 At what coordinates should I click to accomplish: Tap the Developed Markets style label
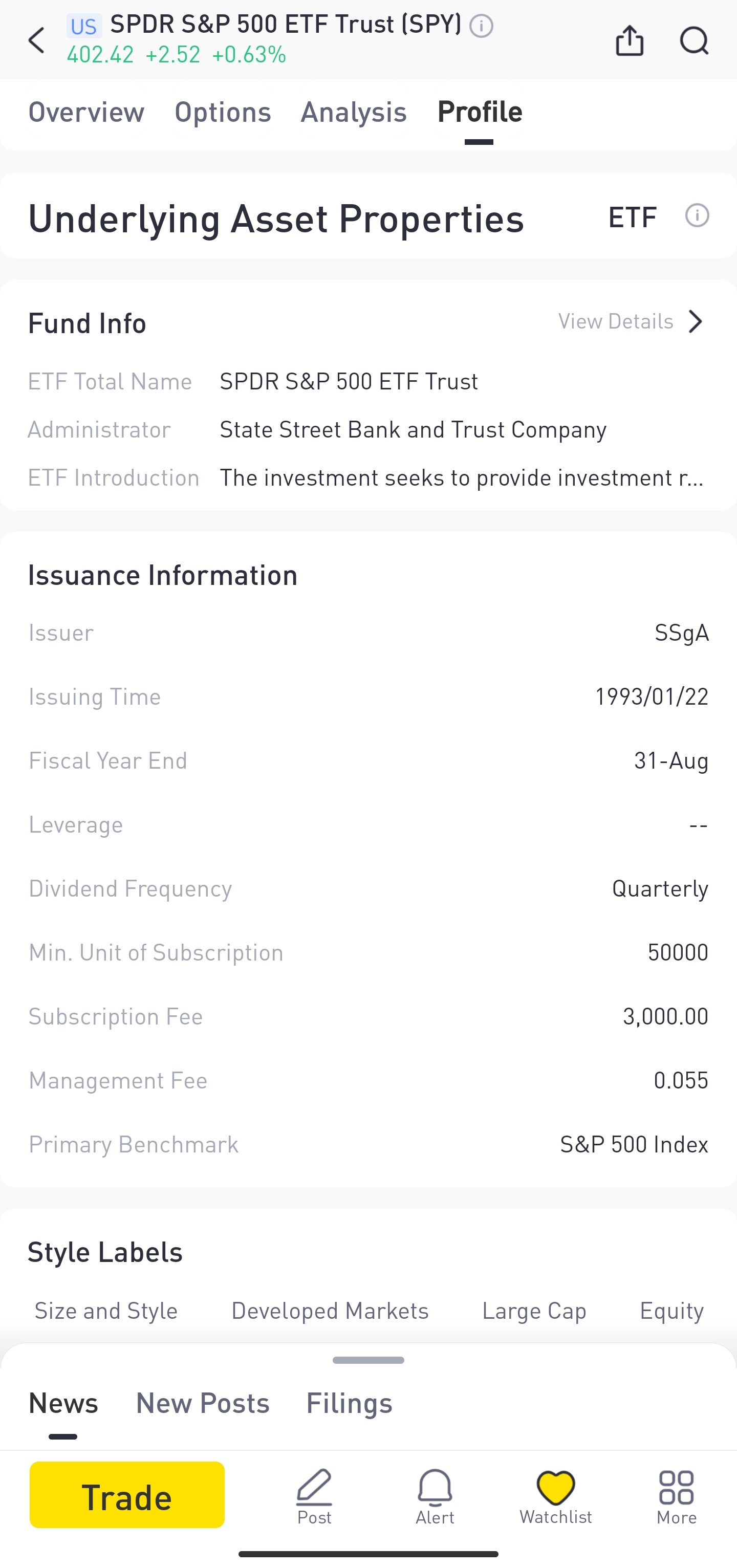point(330,1311)
